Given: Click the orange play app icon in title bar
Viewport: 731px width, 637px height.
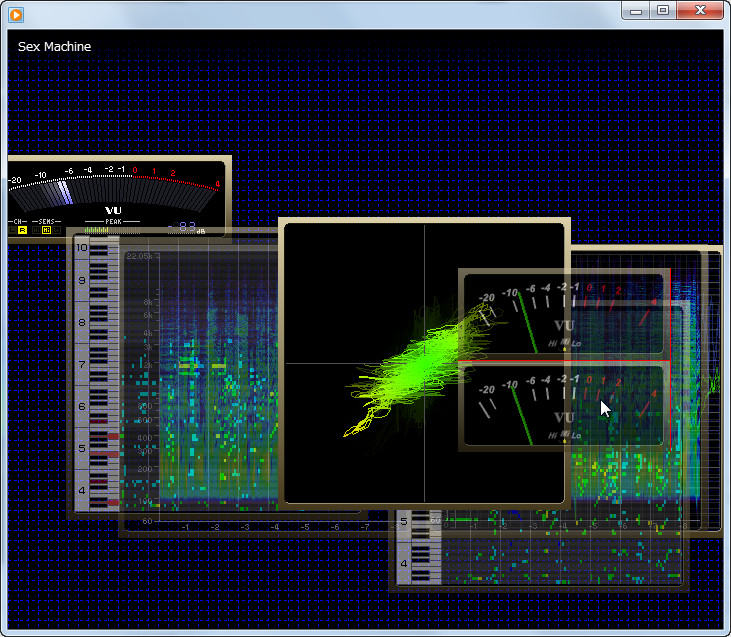Looking at the screenshot, I should pos(16,15).
